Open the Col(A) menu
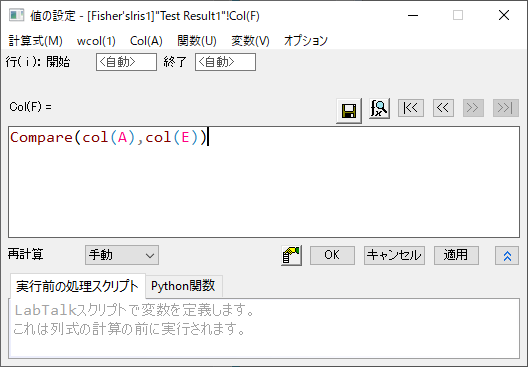 point(146,41)
